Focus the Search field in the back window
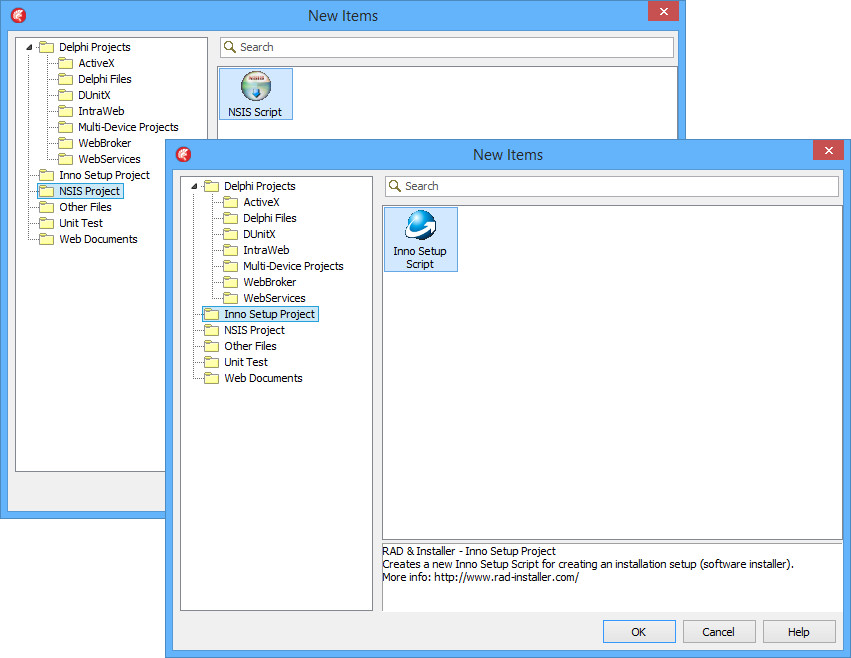Screen dimensions: 851x658 [447, 47]
